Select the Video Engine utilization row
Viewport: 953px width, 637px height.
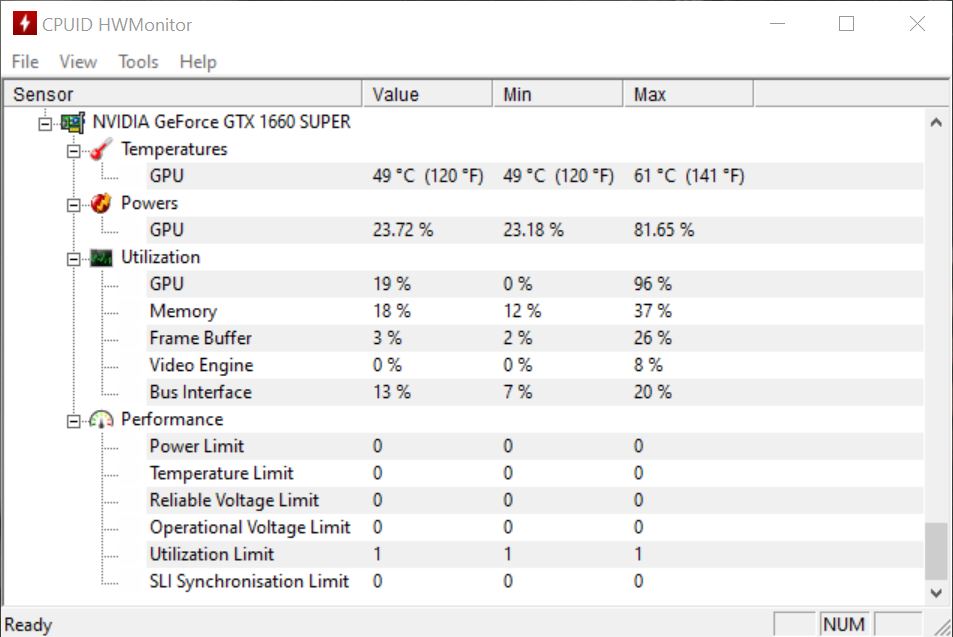coord(201,365)
